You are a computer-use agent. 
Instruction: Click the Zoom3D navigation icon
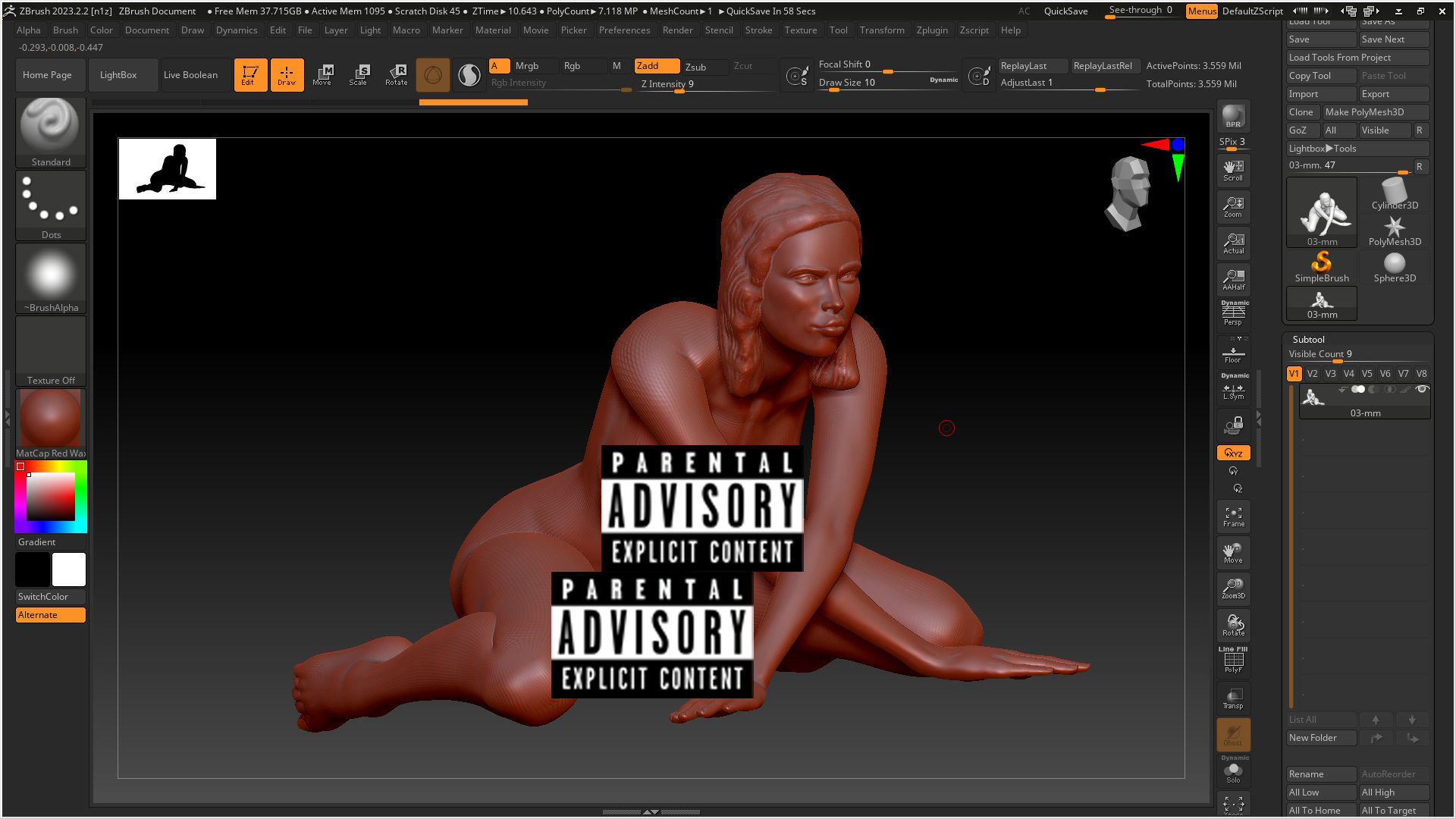tap(1233, 588)
